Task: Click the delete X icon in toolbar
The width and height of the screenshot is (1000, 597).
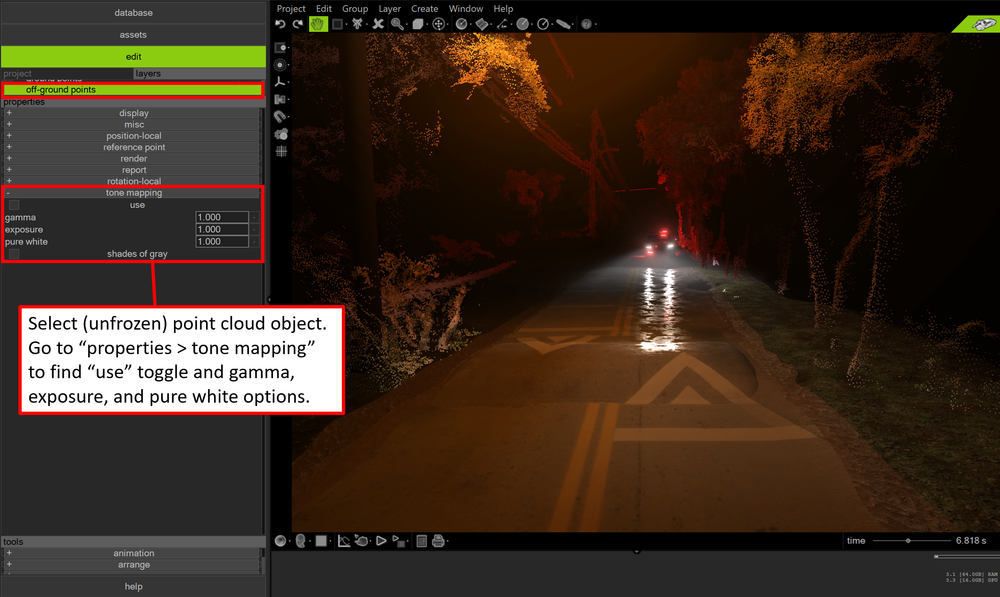Action: (x=378, y=24)
